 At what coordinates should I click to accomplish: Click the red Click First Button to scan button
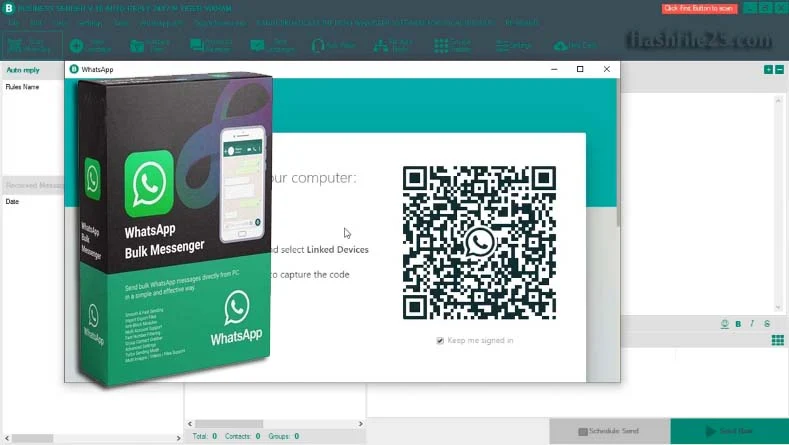(699, 8)
